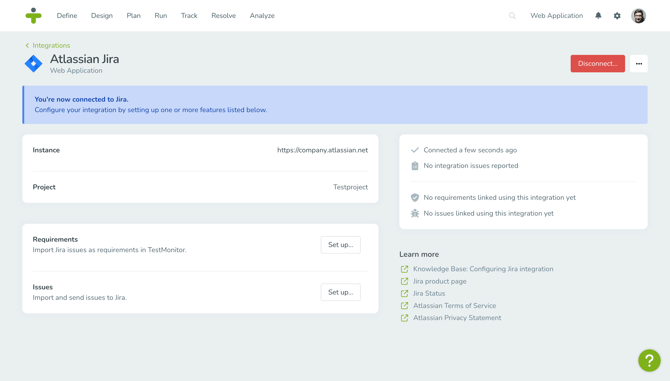The width and height of the screenshot is (670, 381).
Task: Open the Analyze menu
Action: [262, 16]
